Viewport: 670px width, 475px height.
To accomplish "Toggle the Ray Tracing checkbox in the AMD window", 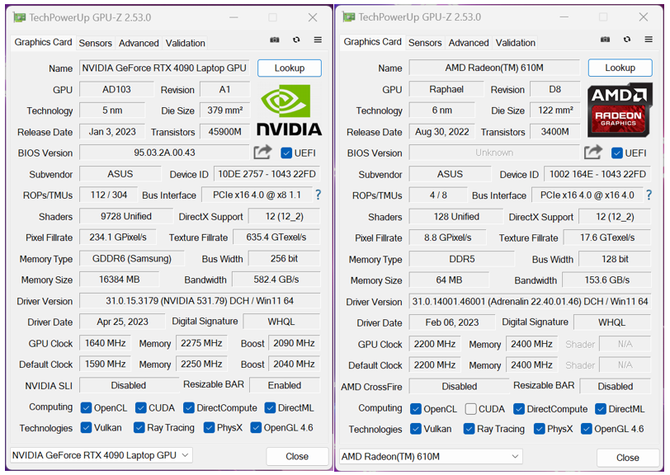I will coord(469,428).
